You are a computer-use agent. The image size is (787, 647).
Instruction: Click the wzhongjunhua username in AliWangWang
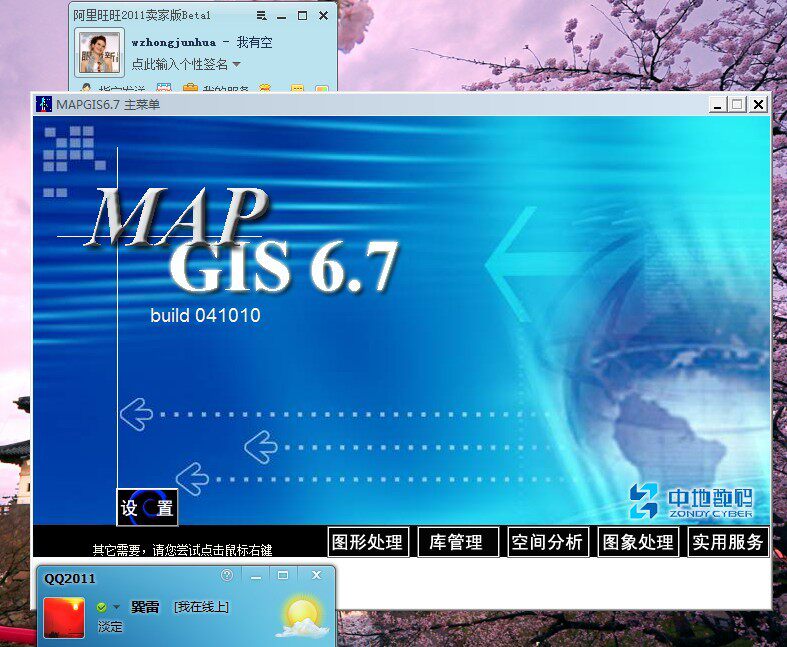point(174,43)
